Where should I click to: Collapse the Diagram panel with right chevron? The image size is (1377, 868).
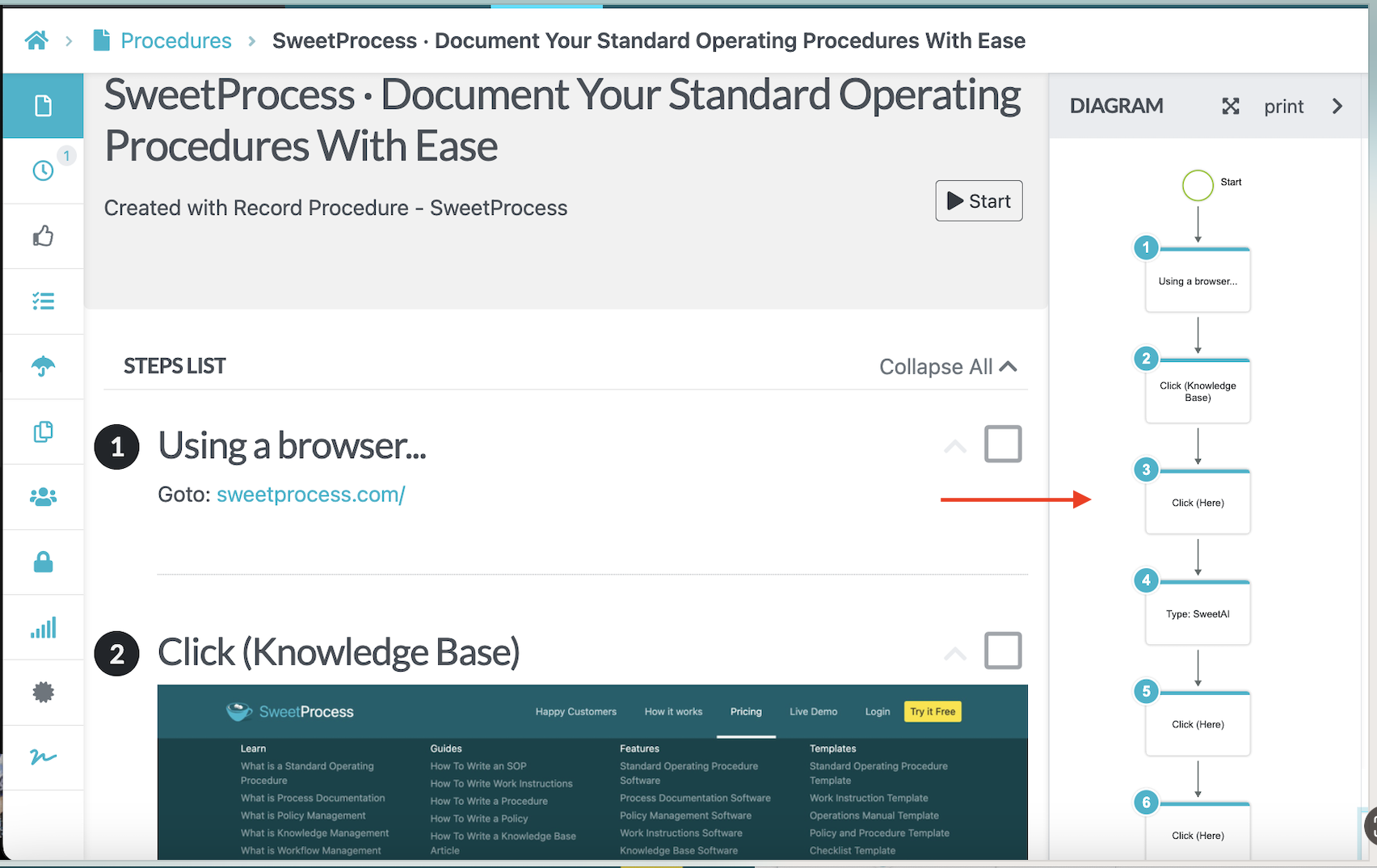[1337, 106]
